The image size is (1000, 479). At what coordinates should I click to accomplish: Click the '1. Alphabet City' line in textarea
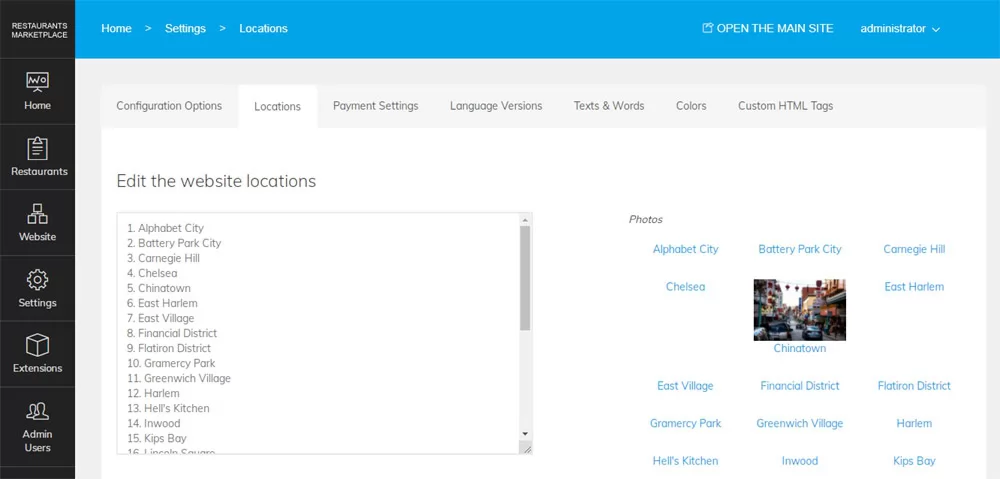(166, 228)
